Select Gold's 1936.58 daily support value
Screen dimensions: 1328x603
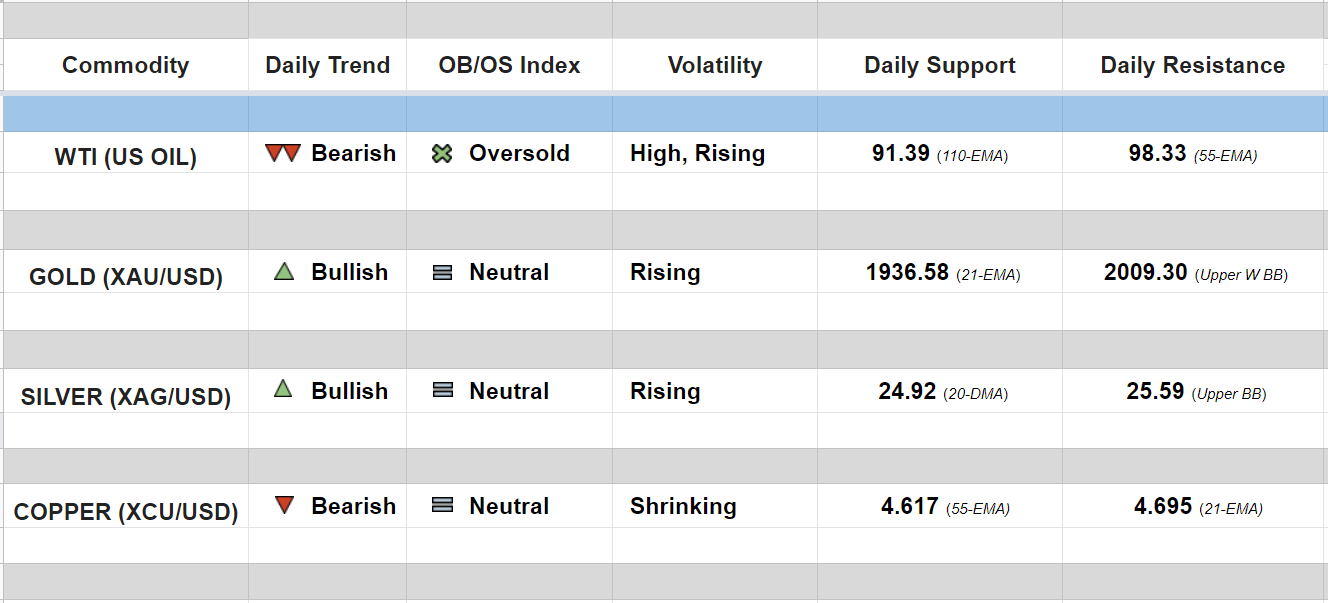coord(907,273)
